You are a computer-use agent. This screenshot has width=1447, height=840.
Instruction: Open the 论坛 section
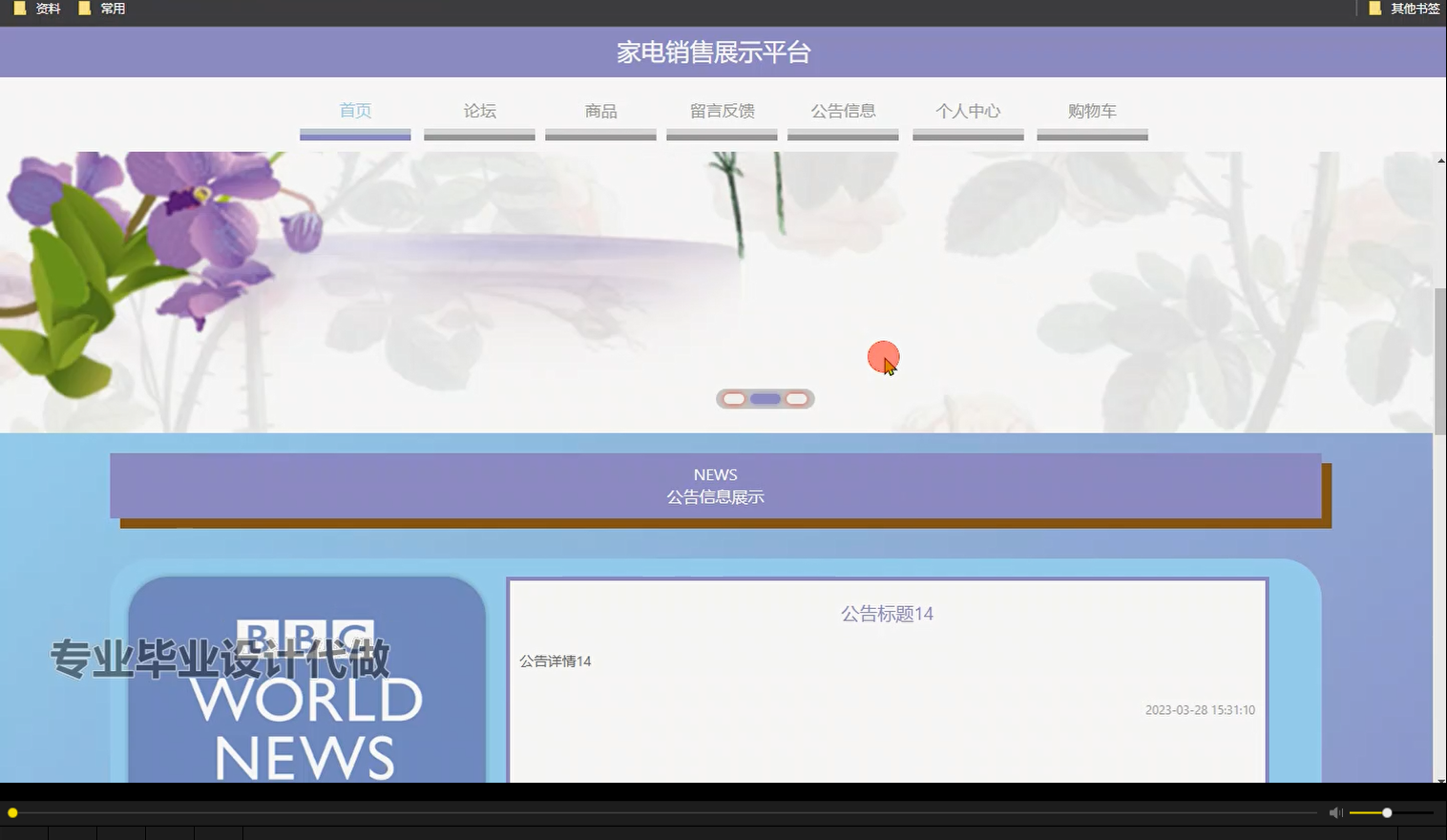pos(478,111)
